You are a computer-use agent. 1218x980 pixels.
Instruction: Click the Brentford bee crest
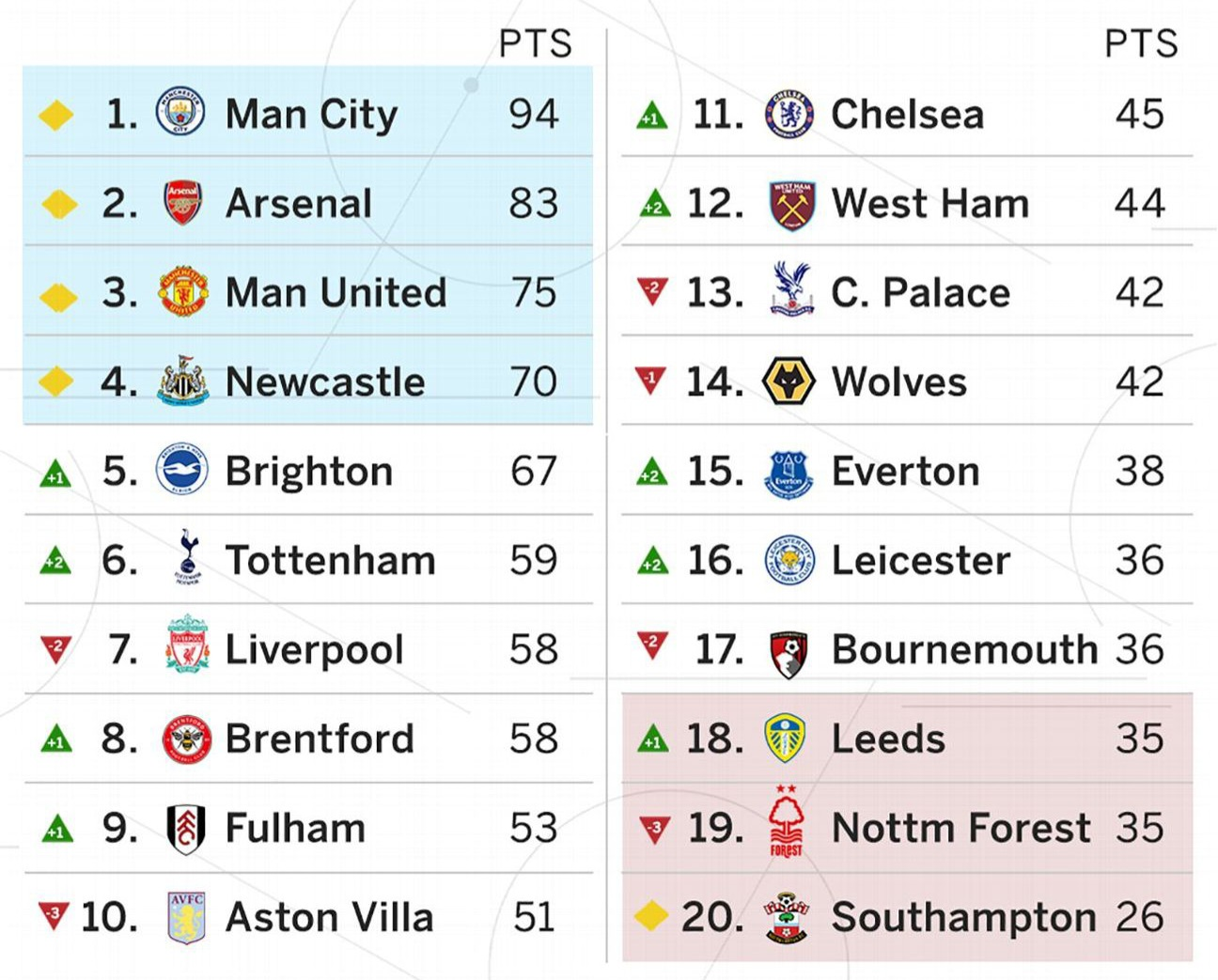(185, 739)
